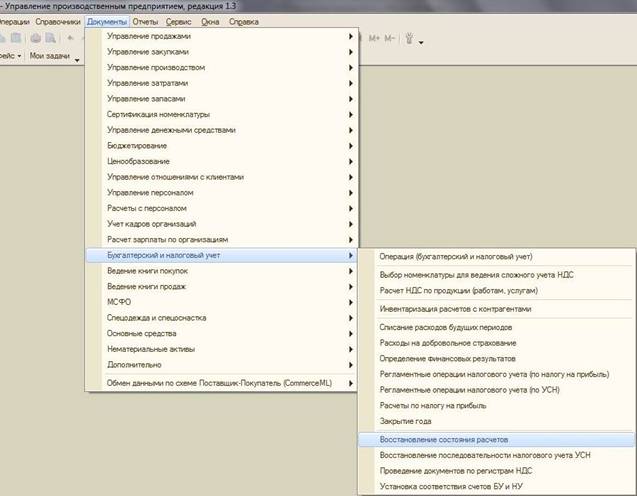Click the Мои задачи toolbar button

pyautogui.click(x=50, y=56)
